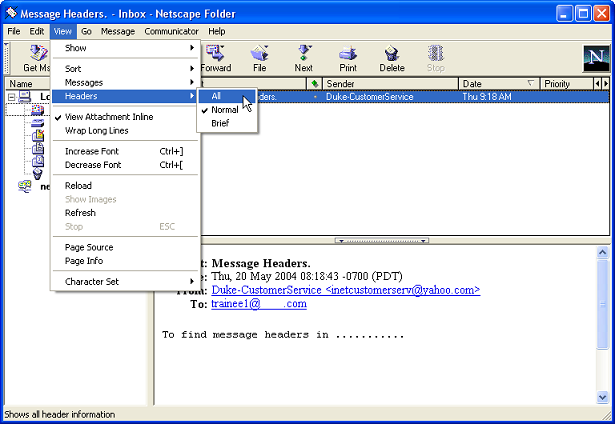Click the pane splitter grip handle
The width and height of the screenshot is (615, 424).
click(382, 241)
